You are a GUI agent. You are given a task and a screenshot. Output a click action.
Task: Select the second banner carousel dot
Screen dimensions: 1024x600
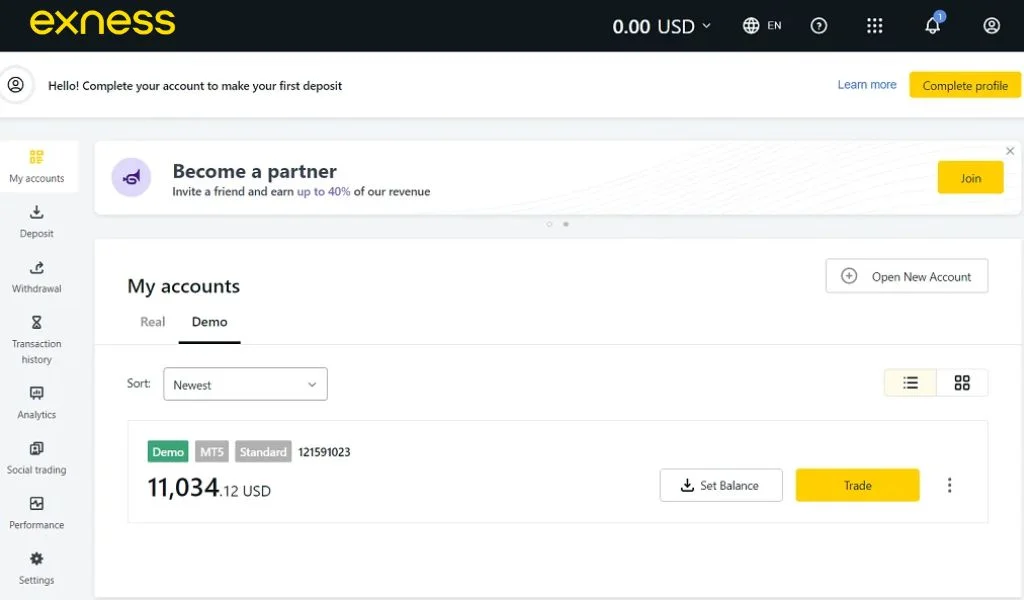coord(566,225)
